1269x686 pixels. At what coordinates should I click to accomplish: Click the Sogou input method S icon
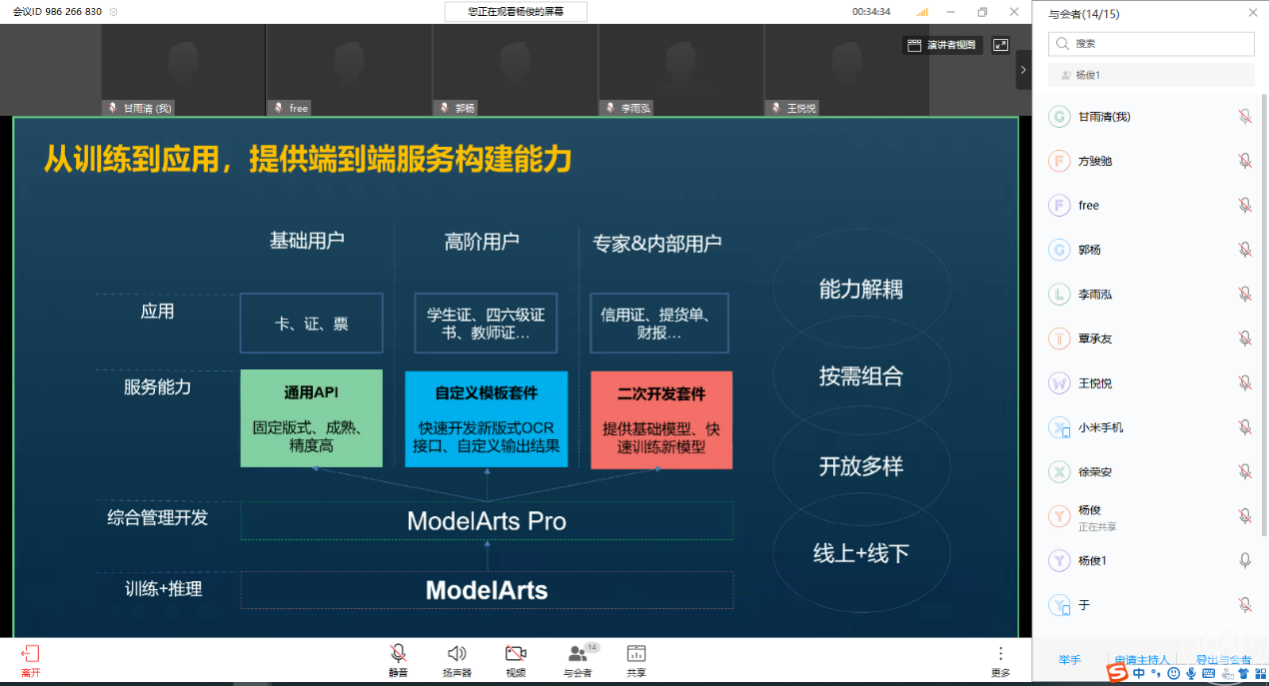coord(1117,673)
